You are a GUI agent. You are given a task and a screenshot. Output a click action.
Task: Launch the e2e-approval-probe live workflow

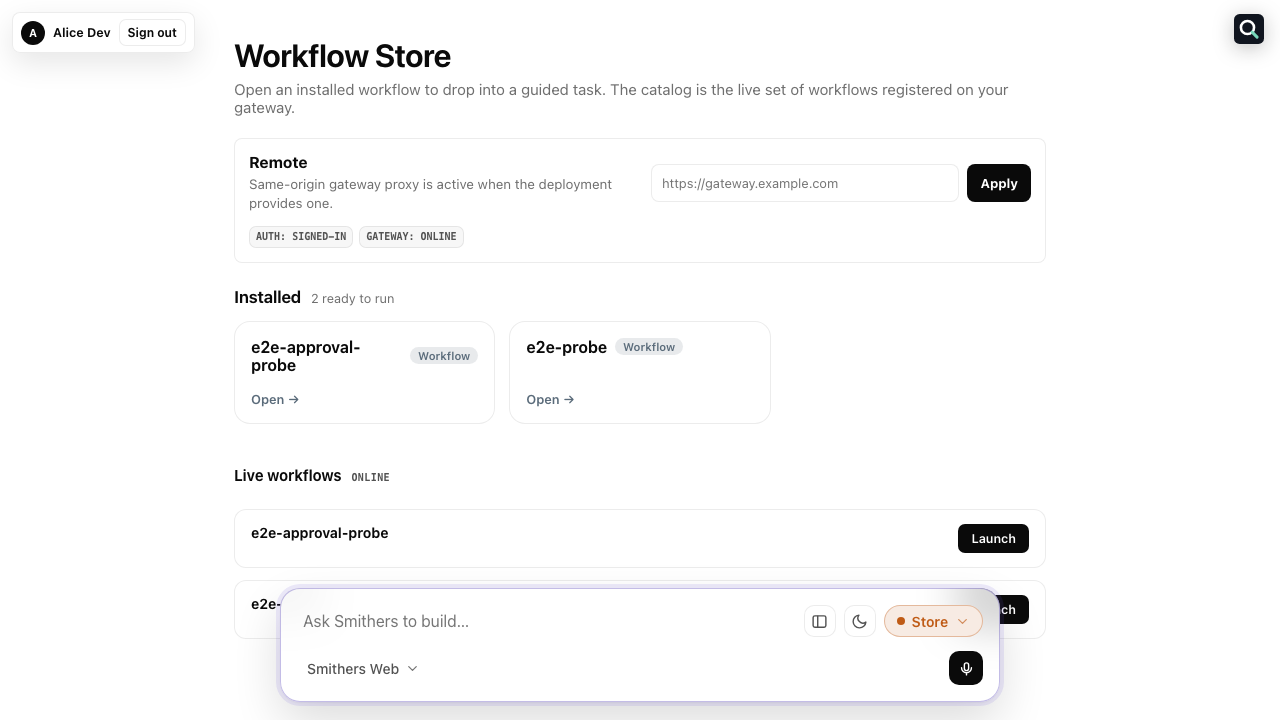click(993, 538)
